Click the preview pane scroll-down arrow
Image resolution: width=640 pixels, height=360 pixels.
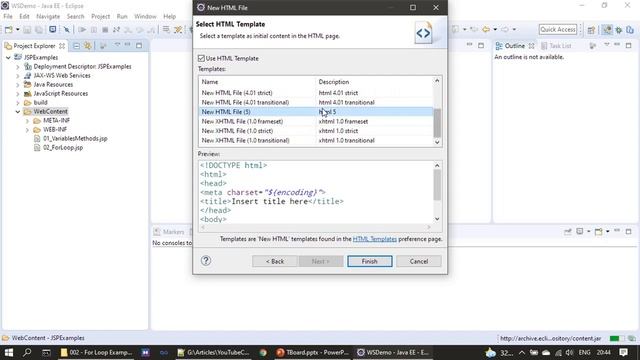coord(437,219)
